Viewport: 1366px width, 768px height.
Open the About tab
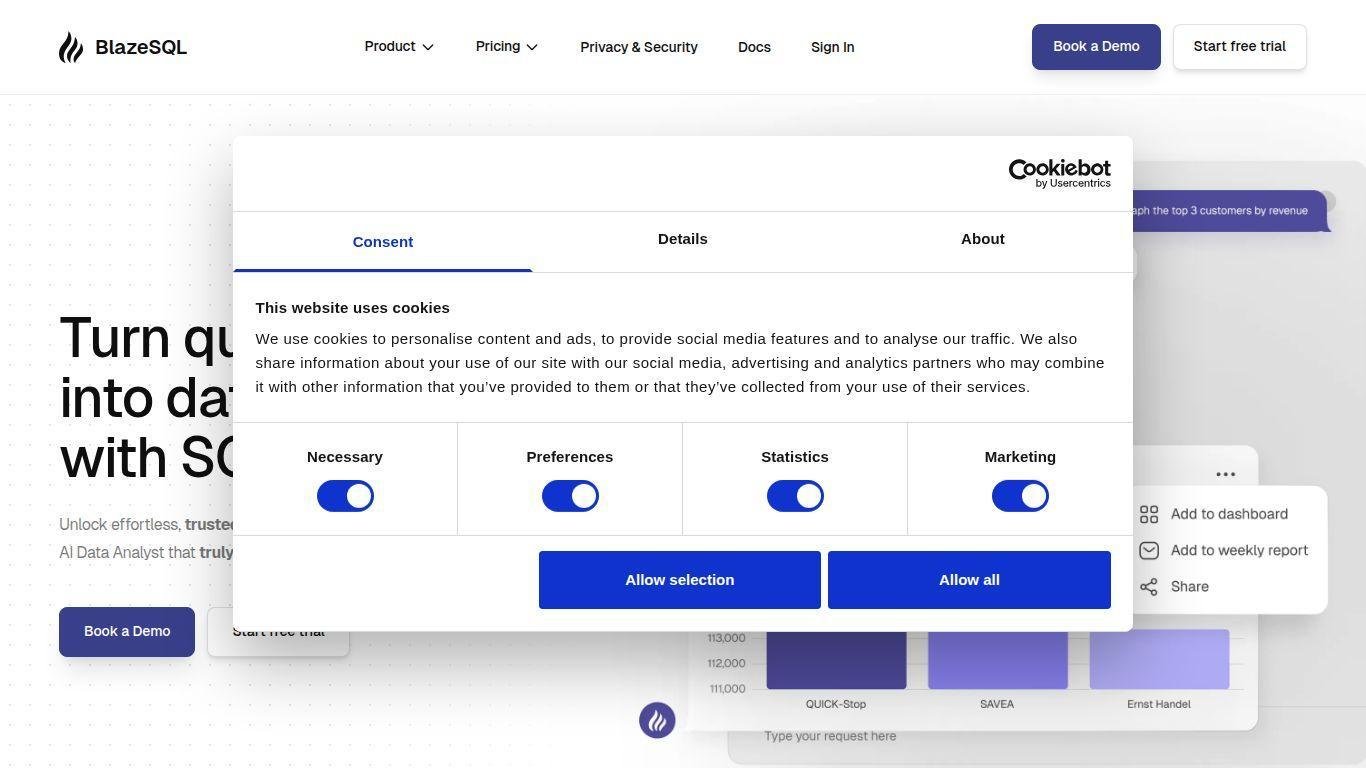983,240
